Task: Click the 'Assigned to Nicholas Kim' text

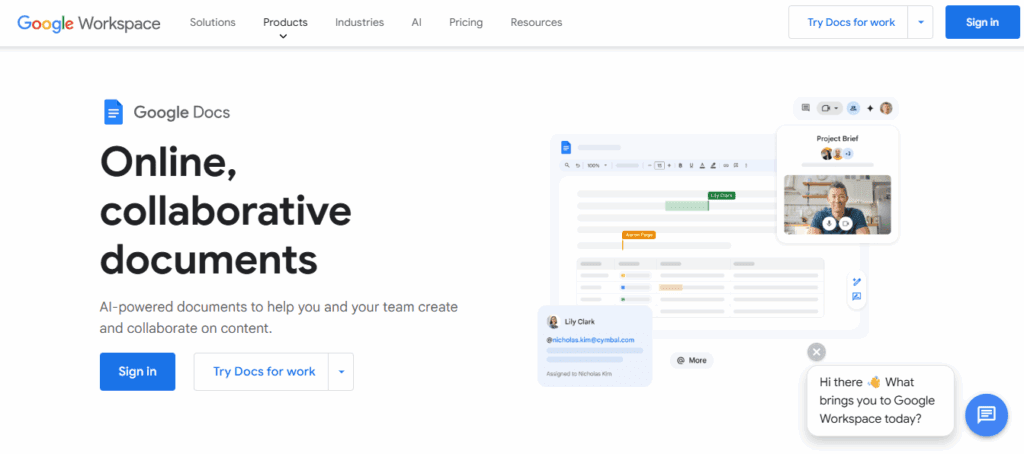Action: tap(580, 374)
